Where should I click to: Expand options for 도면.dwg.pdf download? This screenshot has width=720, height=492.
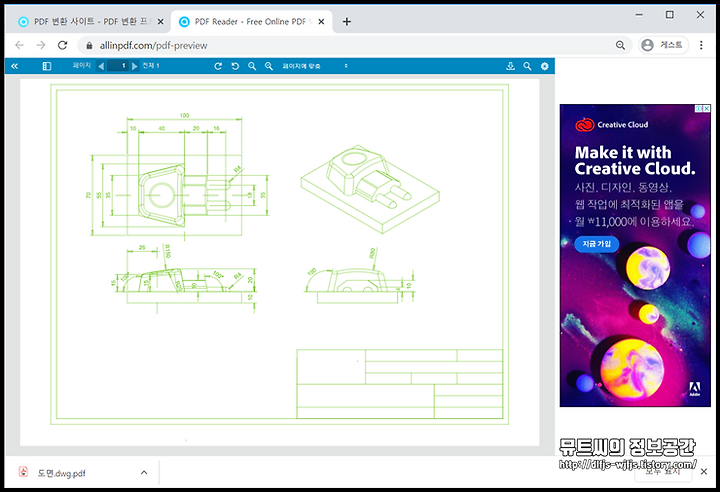(144, 473)
